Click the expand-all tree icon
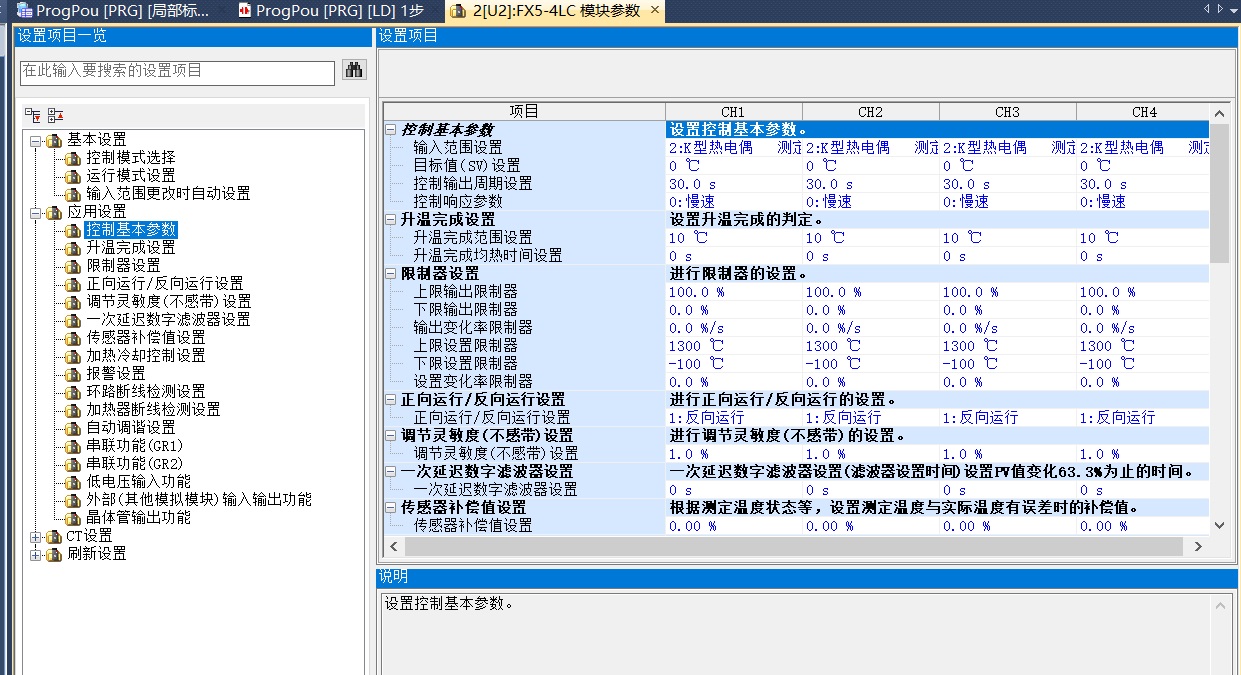The width and height of the screenshot is (1241, 675). click(x=33, y=115)
